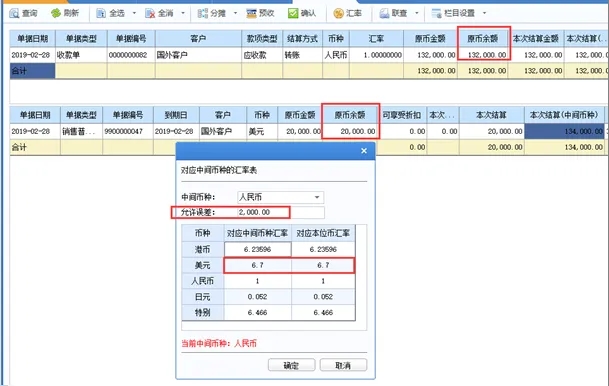The image size is (609, 386).
Task: Click the 结算方式 column header
Action: (x=302, y=38)
